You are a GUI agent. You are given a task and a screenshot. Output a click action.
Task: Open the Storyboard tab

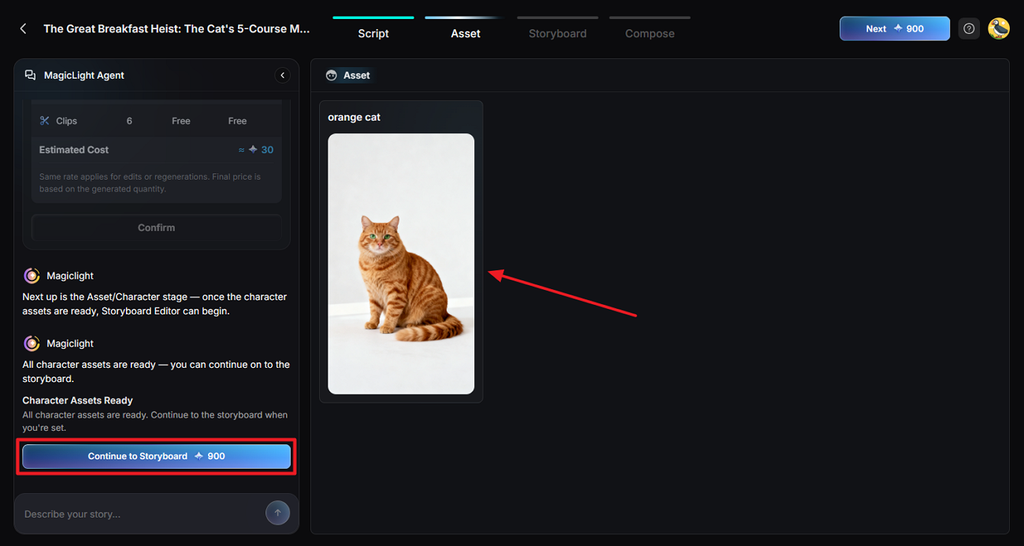pyautogui.click(x=558, y=33)
